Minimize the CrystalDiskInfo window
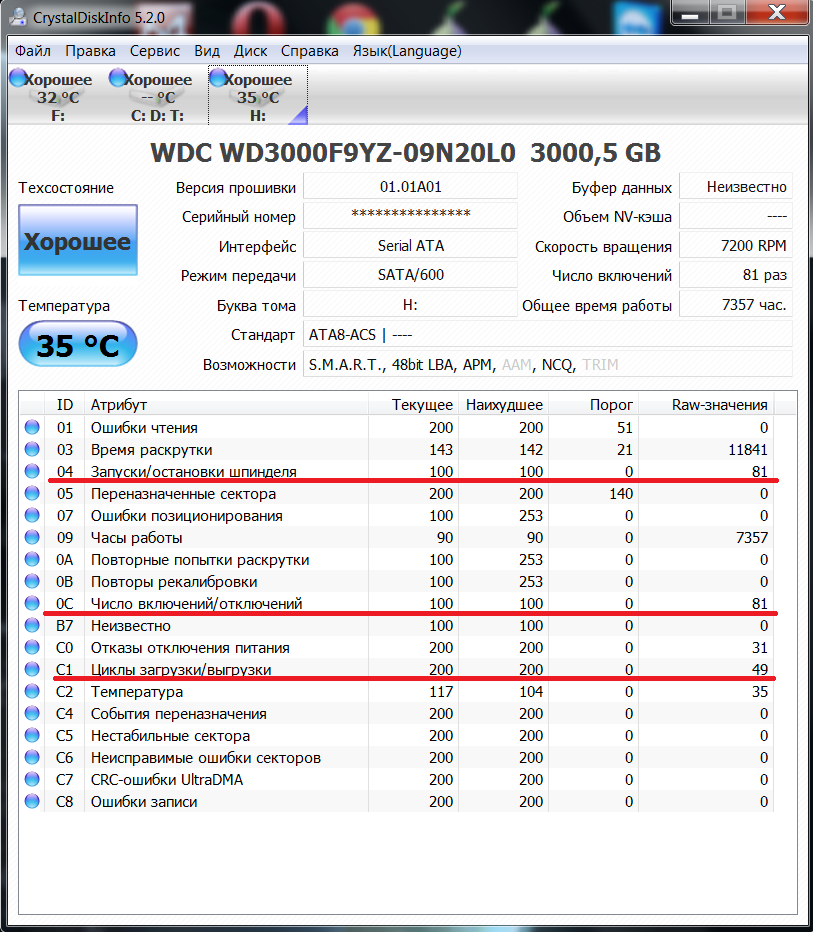 click(689, 14)
